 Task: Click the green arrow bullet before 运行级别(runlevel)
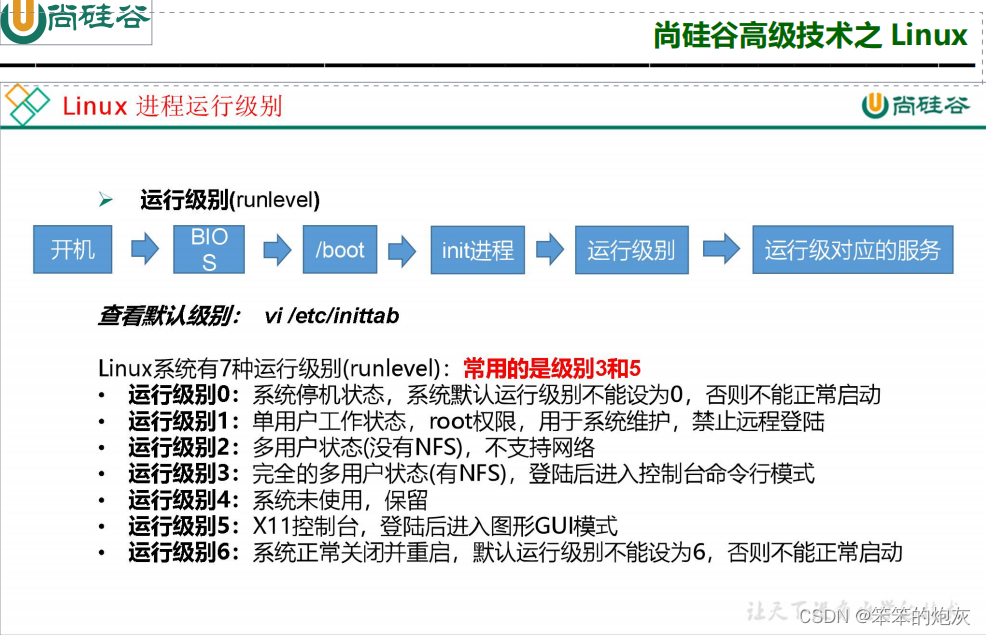pos(106,200)
